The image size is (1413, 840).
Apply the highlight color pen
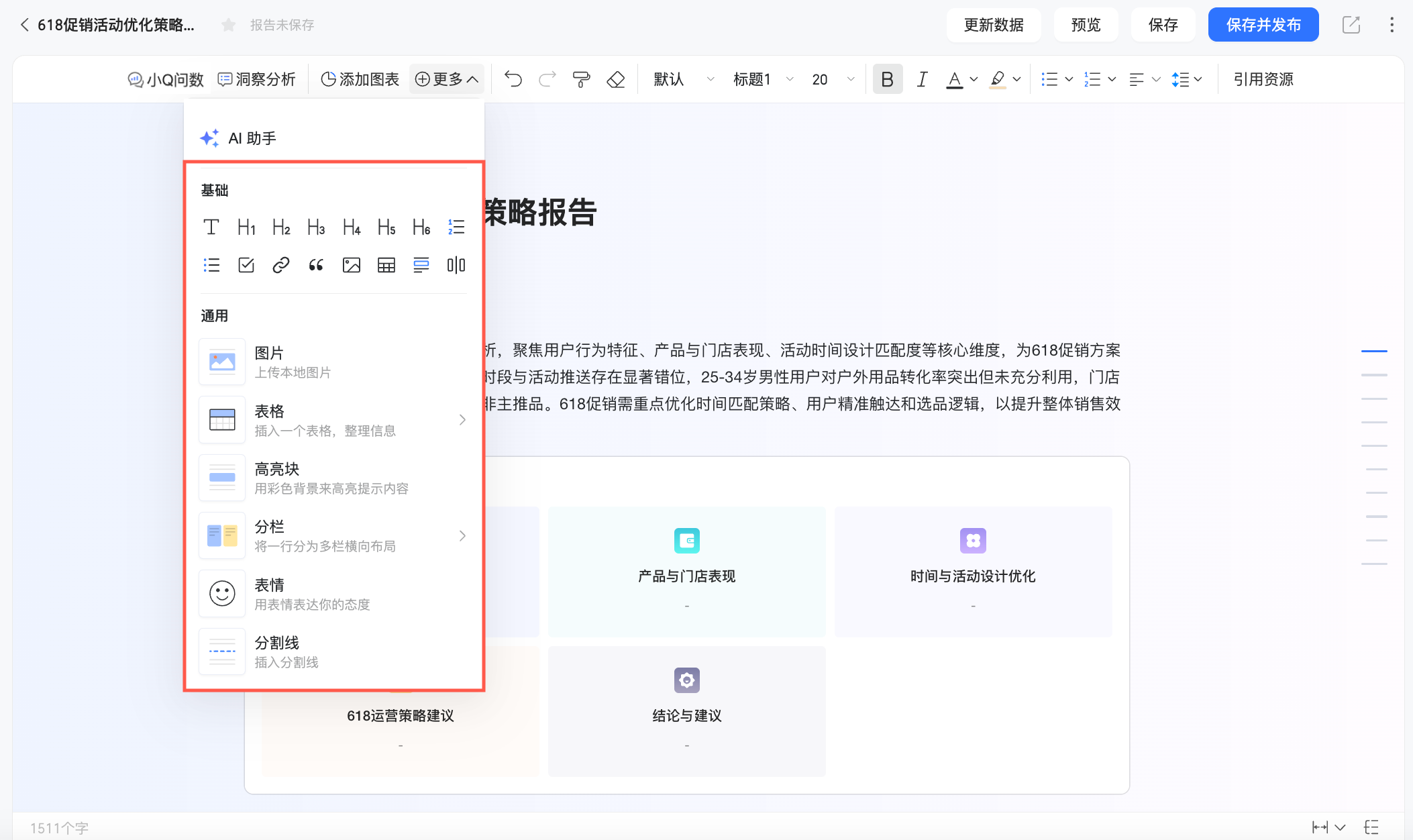[998, 80]
